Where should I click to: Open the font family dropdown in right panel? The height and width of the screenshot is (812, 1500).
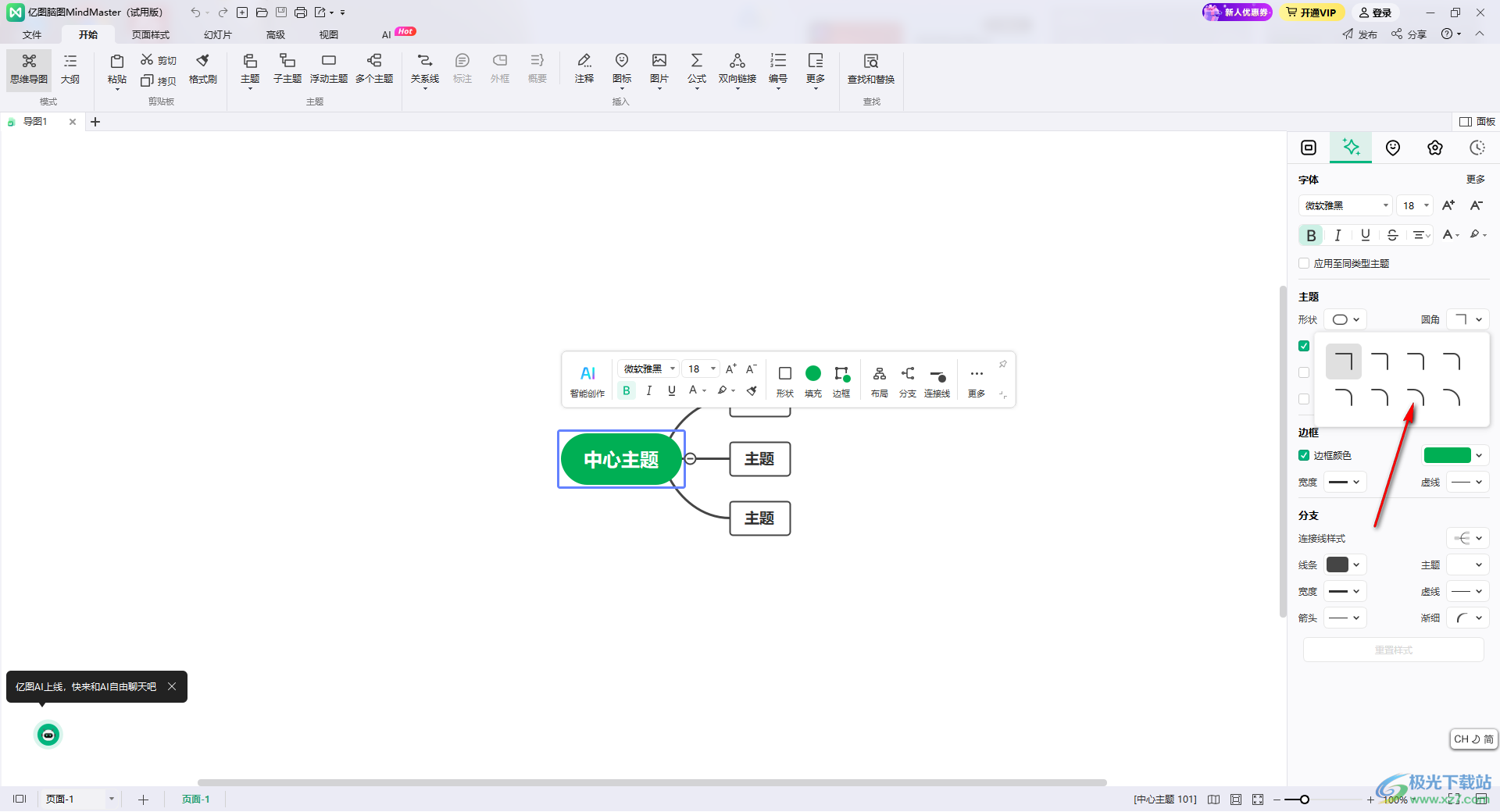tap(1345, 205)
